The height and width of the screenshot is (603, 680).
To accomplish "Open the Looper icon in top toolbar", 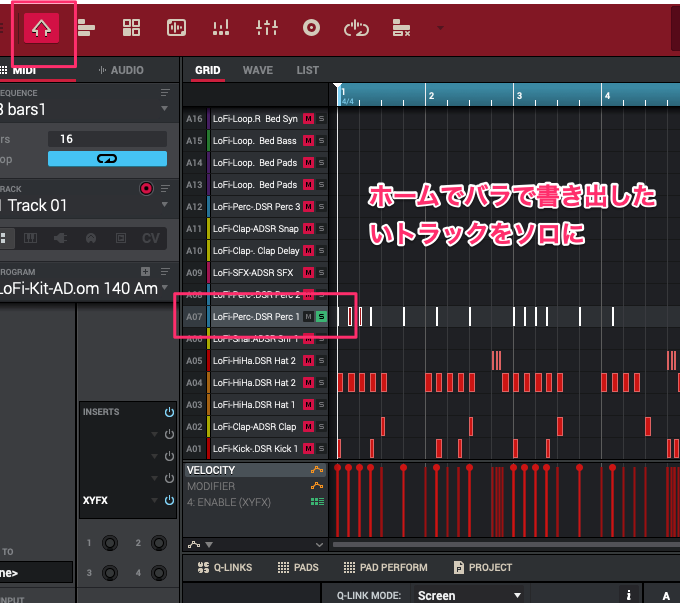I will 356,28.
